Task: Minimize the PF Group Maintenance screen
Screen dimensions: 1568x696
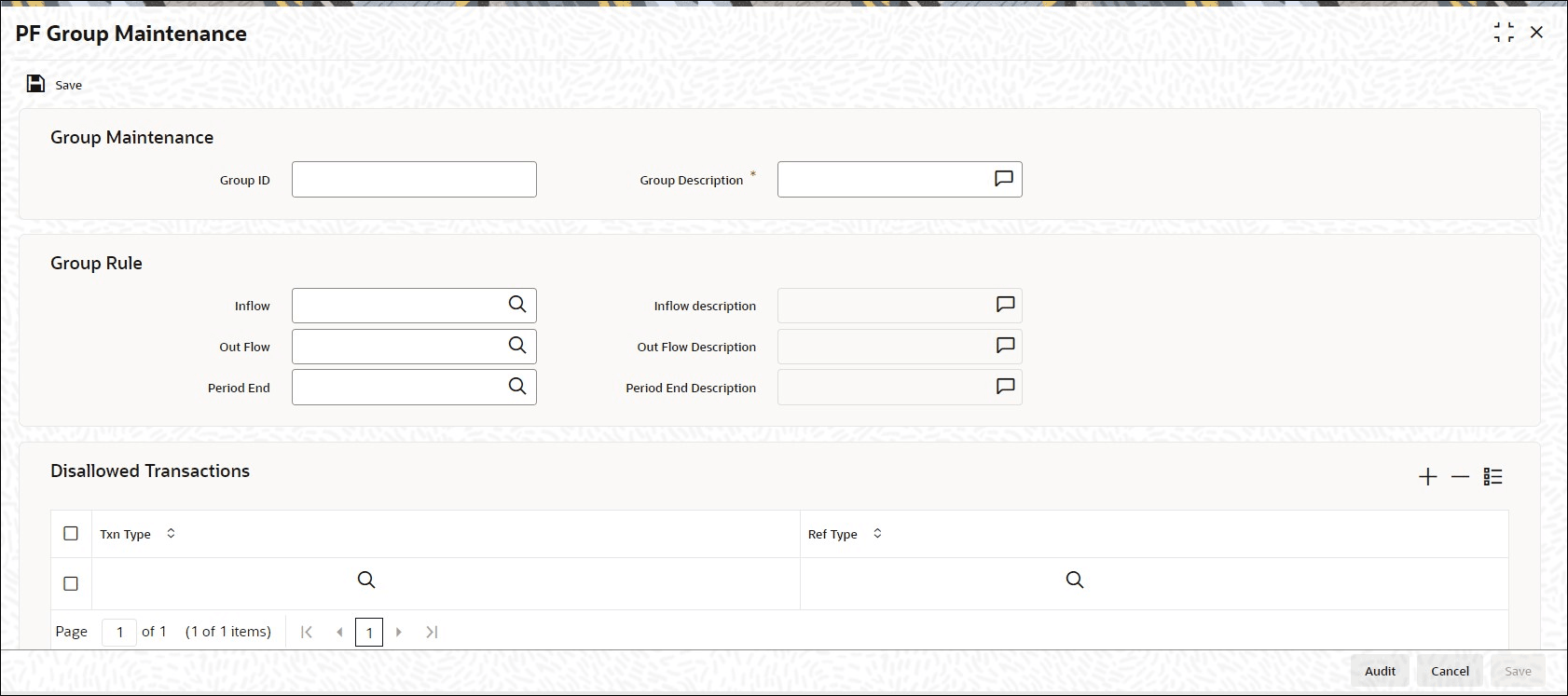Action: pos(1504,33)
